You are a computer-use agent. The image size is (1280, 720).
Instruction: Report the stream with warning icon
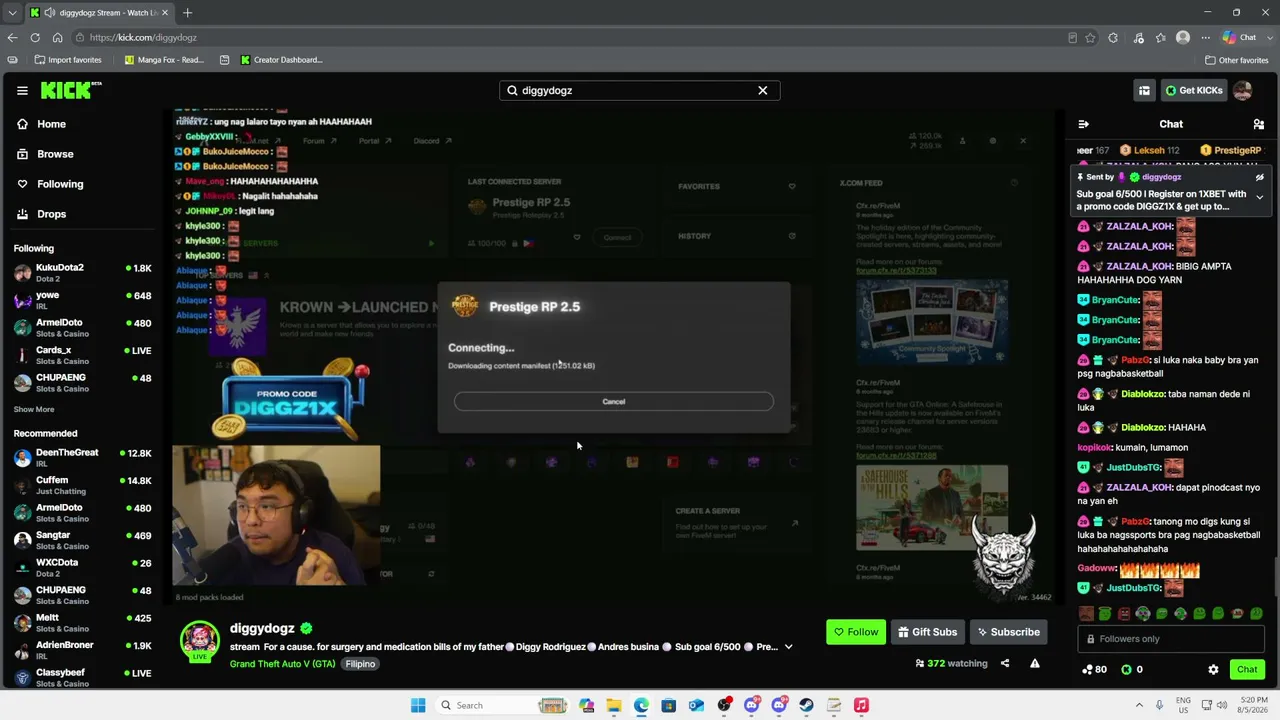(x=1035, y=663)
